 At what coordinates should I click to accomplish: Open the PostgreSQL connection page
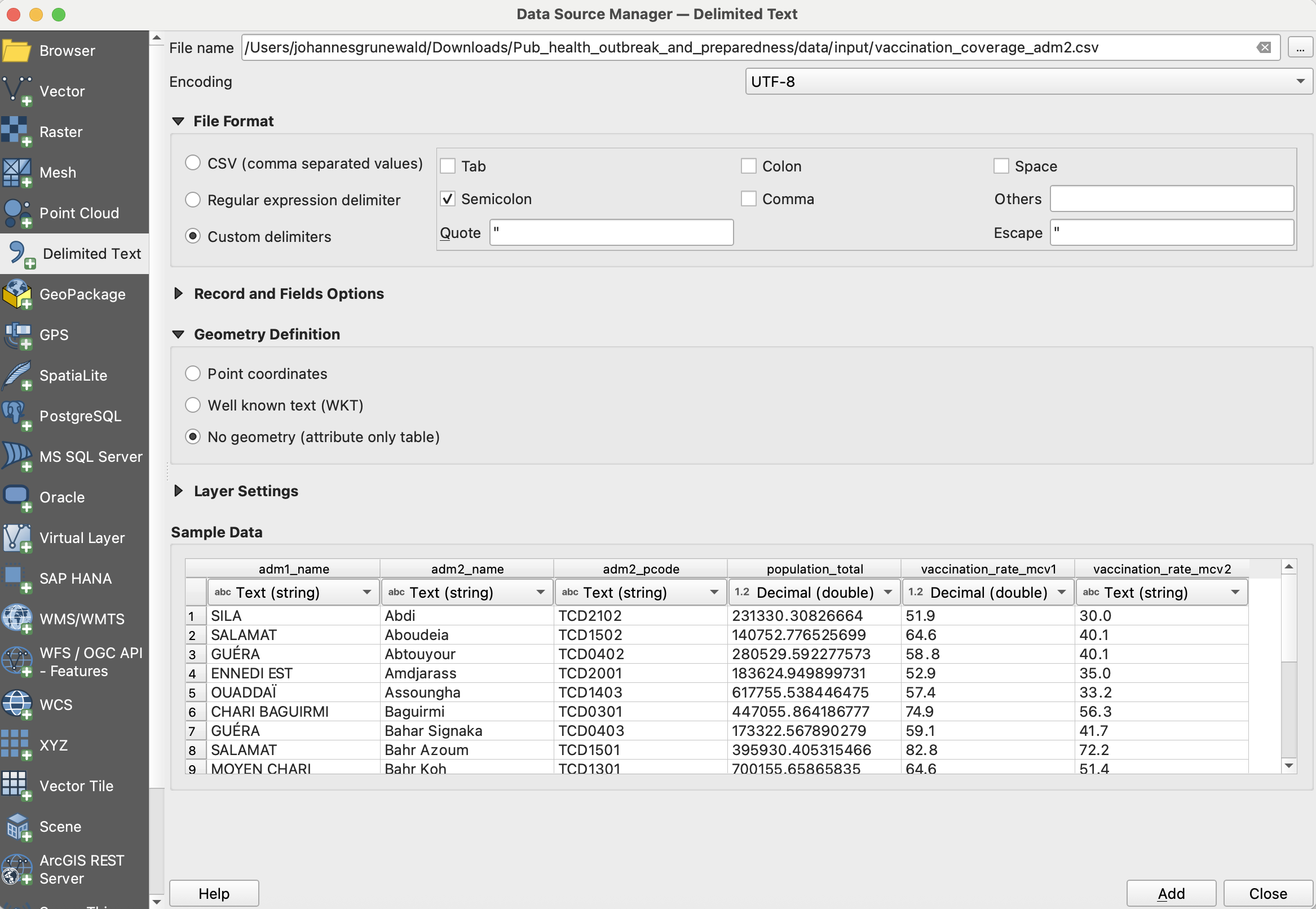click(79, 416)
